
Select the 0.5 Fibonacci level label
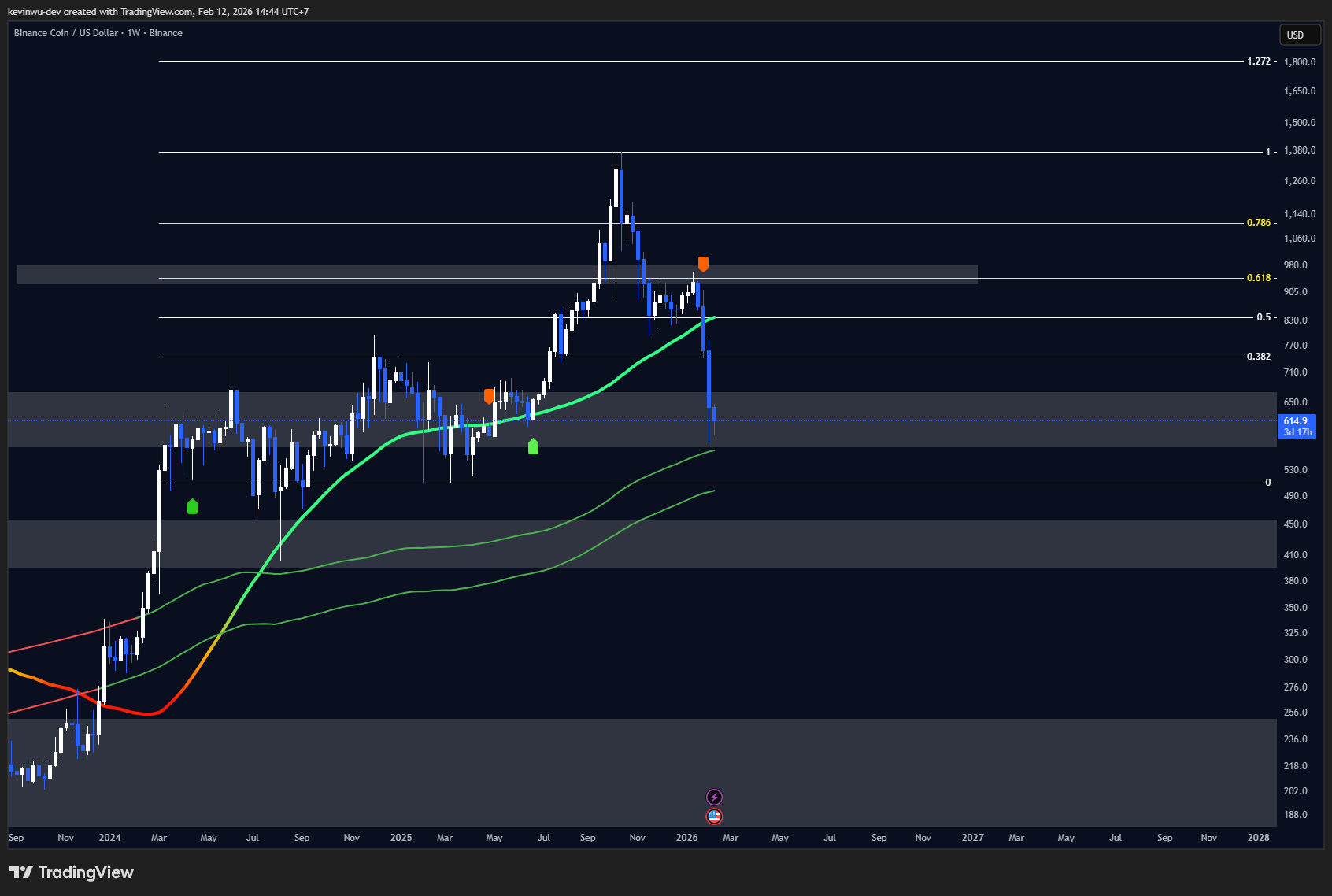(x=1263, y=317)
